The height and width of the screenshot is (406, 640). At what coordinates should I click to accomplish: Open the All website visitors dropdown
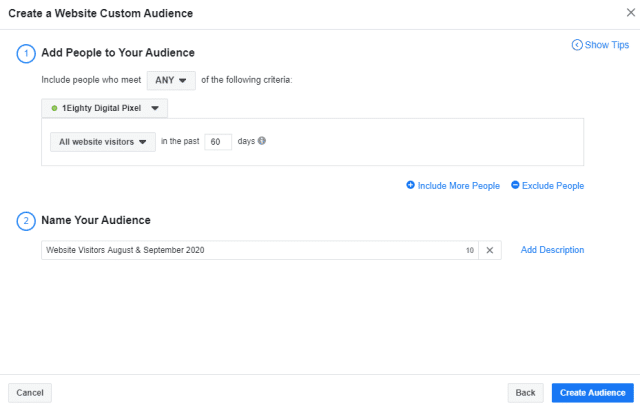point(103,142)
